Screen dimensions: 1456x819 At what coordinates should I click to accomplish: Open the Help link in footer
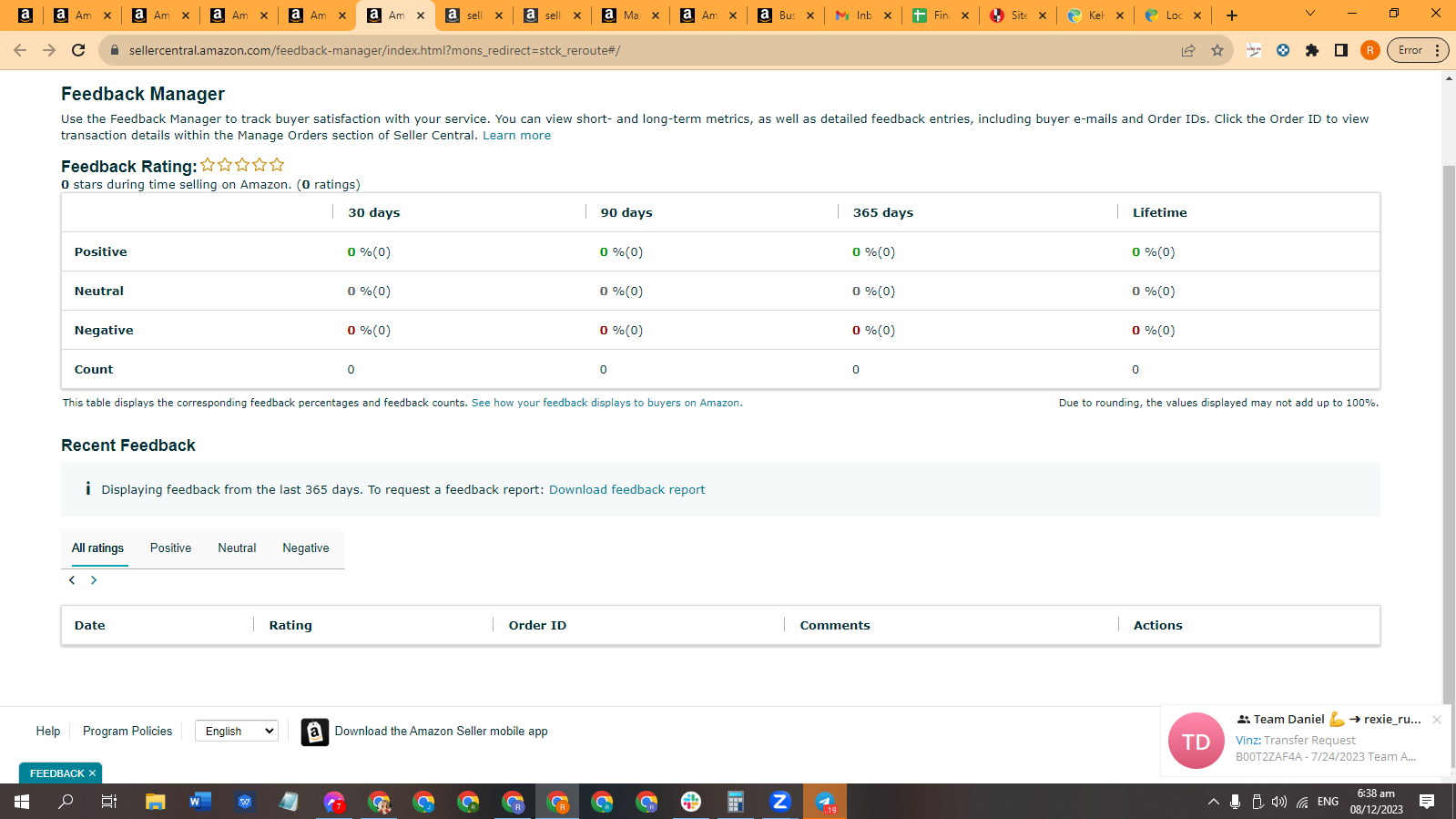48,732
